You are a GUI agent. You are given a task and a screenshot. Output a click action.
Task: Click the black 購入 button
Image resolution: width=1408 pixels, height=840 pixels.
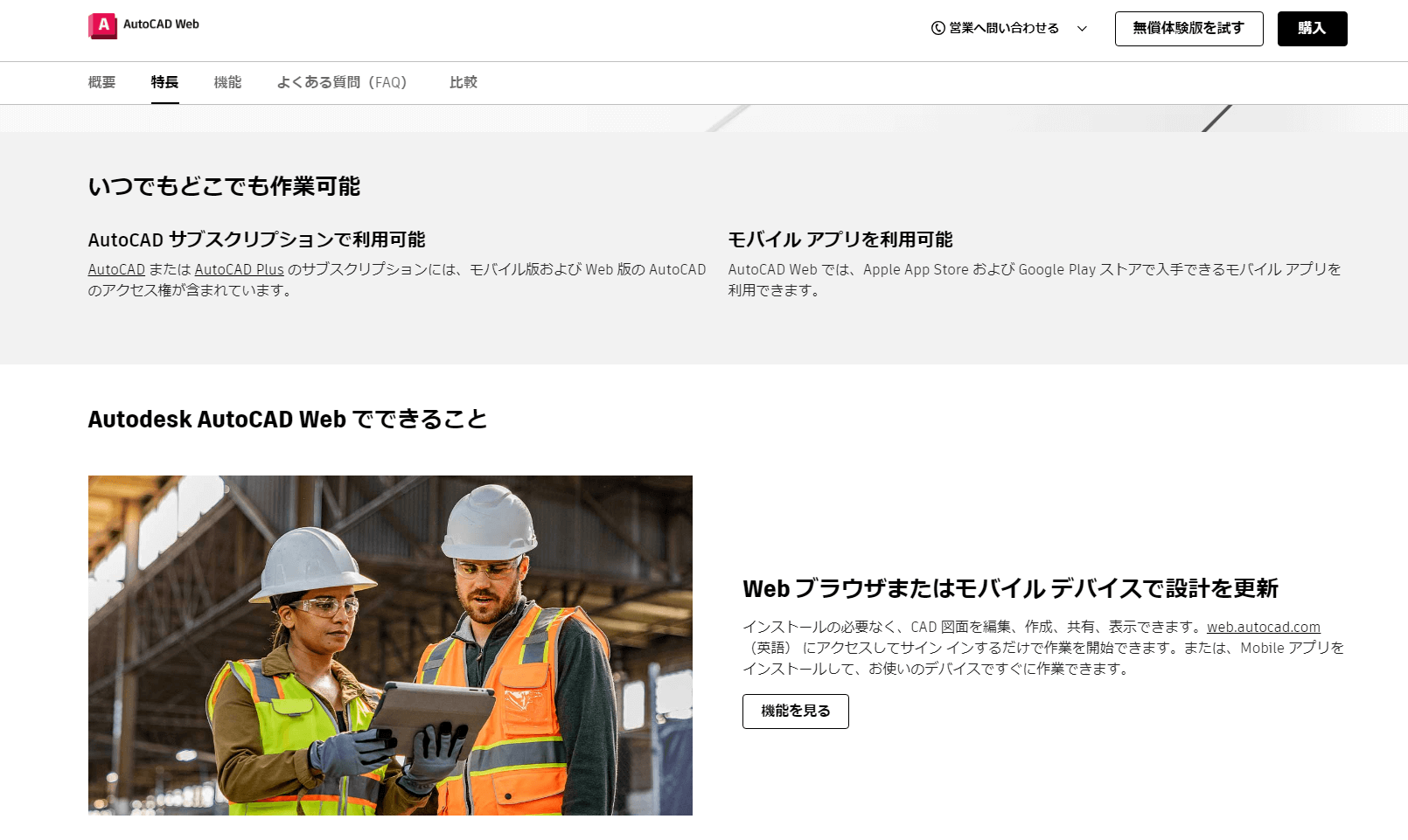pos(1312,29)
